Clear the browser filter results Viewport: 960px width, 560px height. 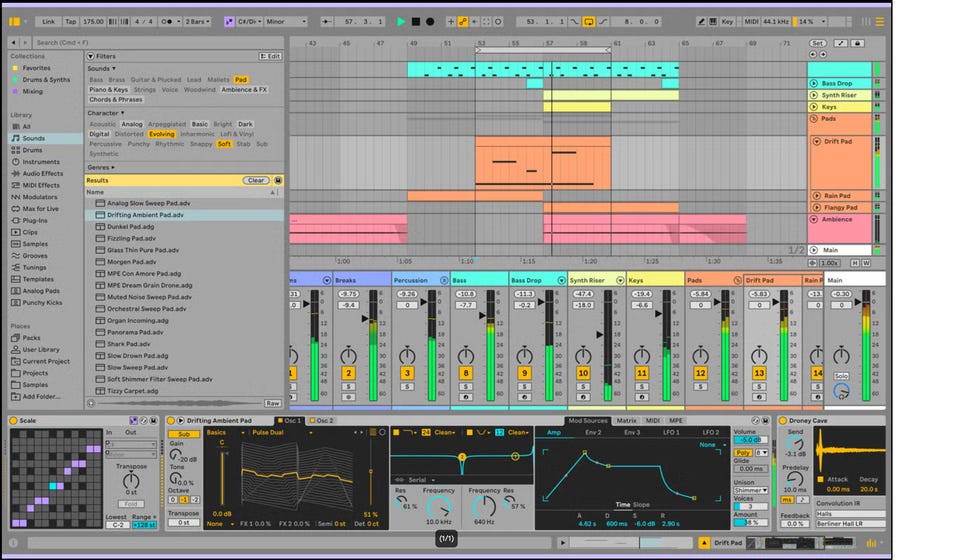coord(256,180)
